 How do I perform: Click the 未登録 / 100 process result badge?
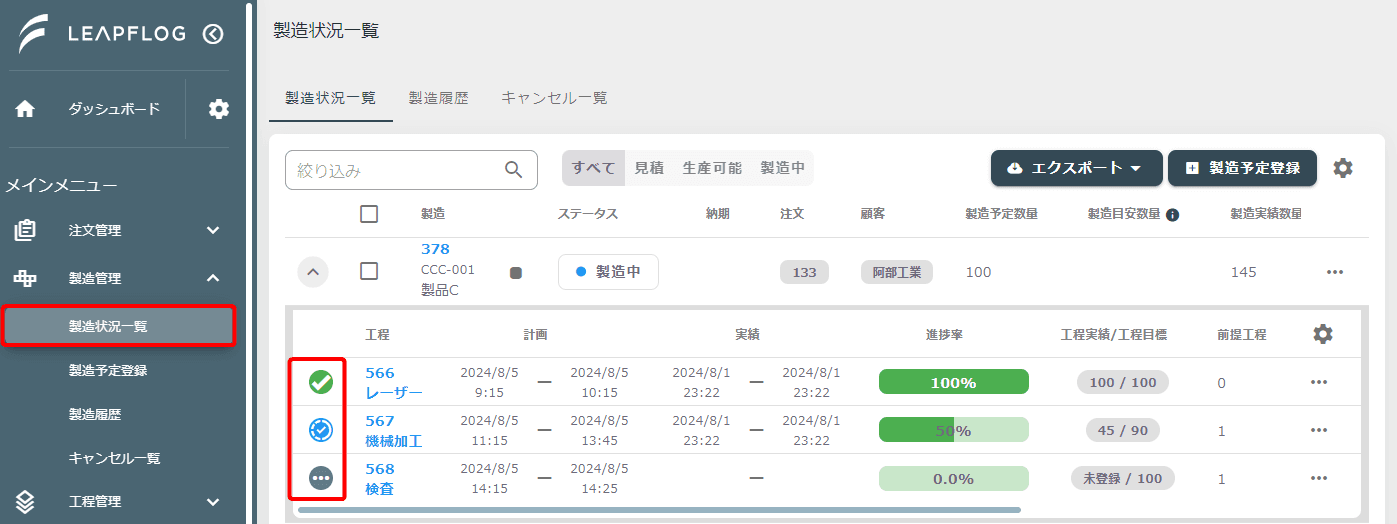1123,478
